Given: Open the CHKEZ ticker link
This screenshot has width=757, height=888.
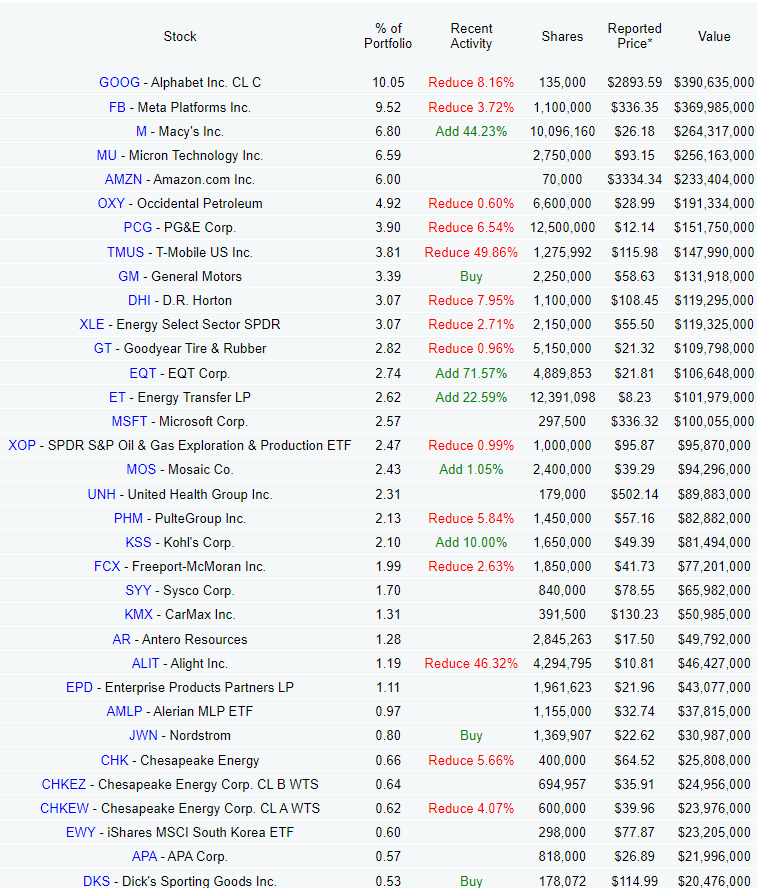Looking at the screenshot, I should pos(63,785).
